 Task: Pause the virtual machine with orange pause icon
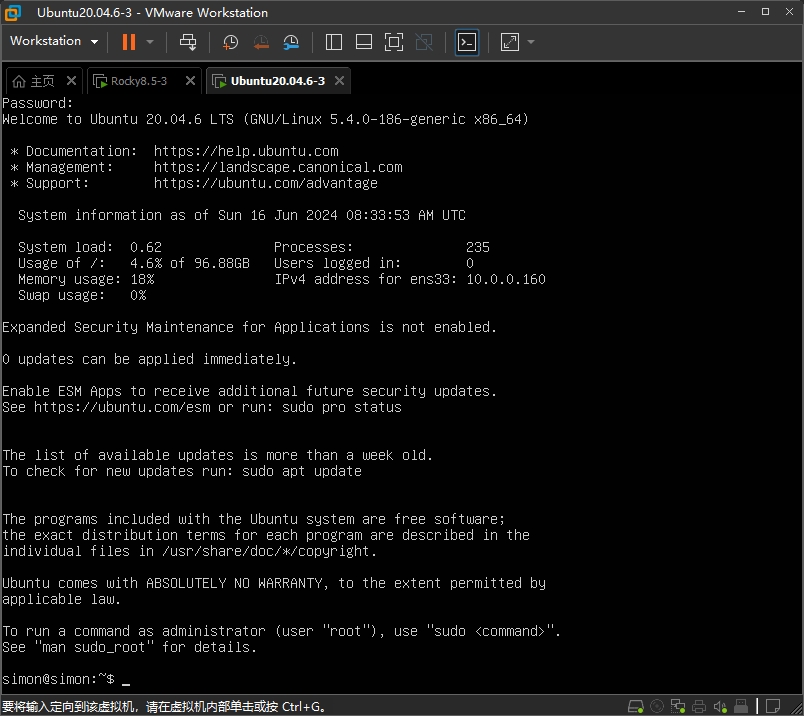129,42
